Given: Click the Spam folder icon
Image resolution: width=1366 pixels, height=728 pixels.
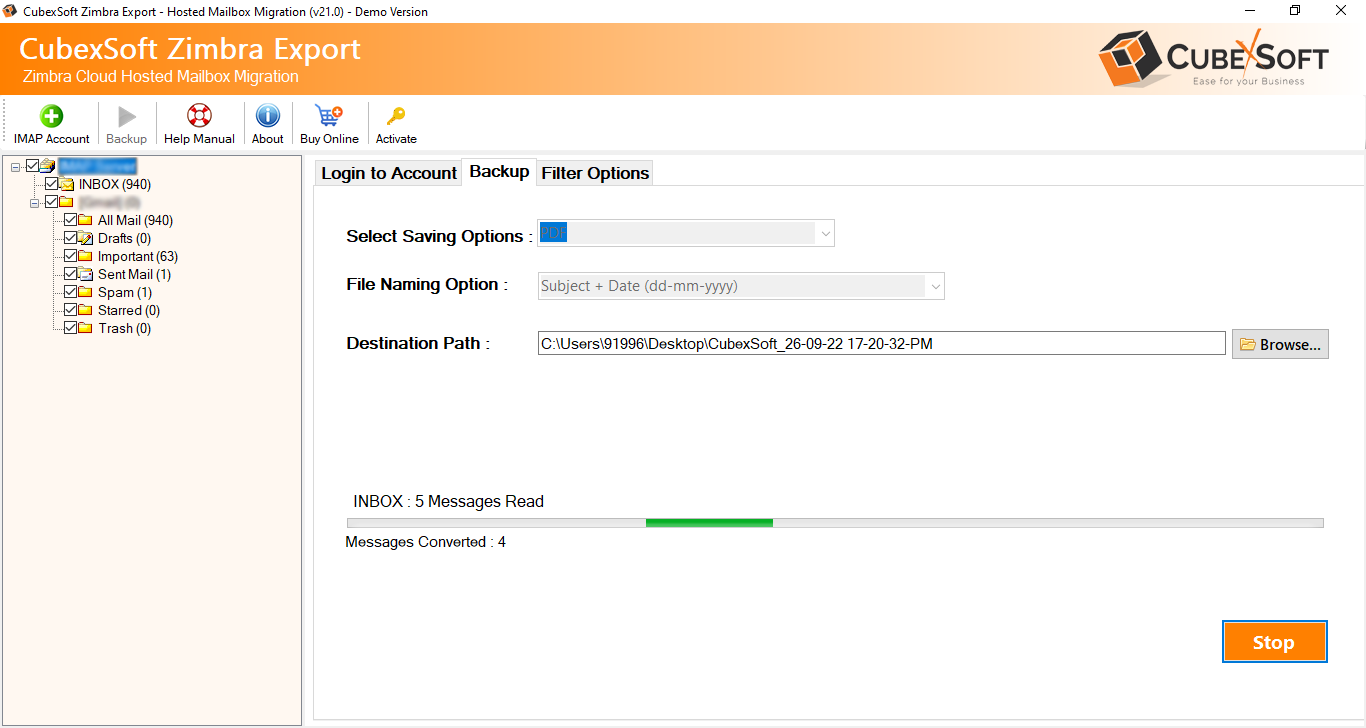Looking at the screenshot, I should point(86,292).
